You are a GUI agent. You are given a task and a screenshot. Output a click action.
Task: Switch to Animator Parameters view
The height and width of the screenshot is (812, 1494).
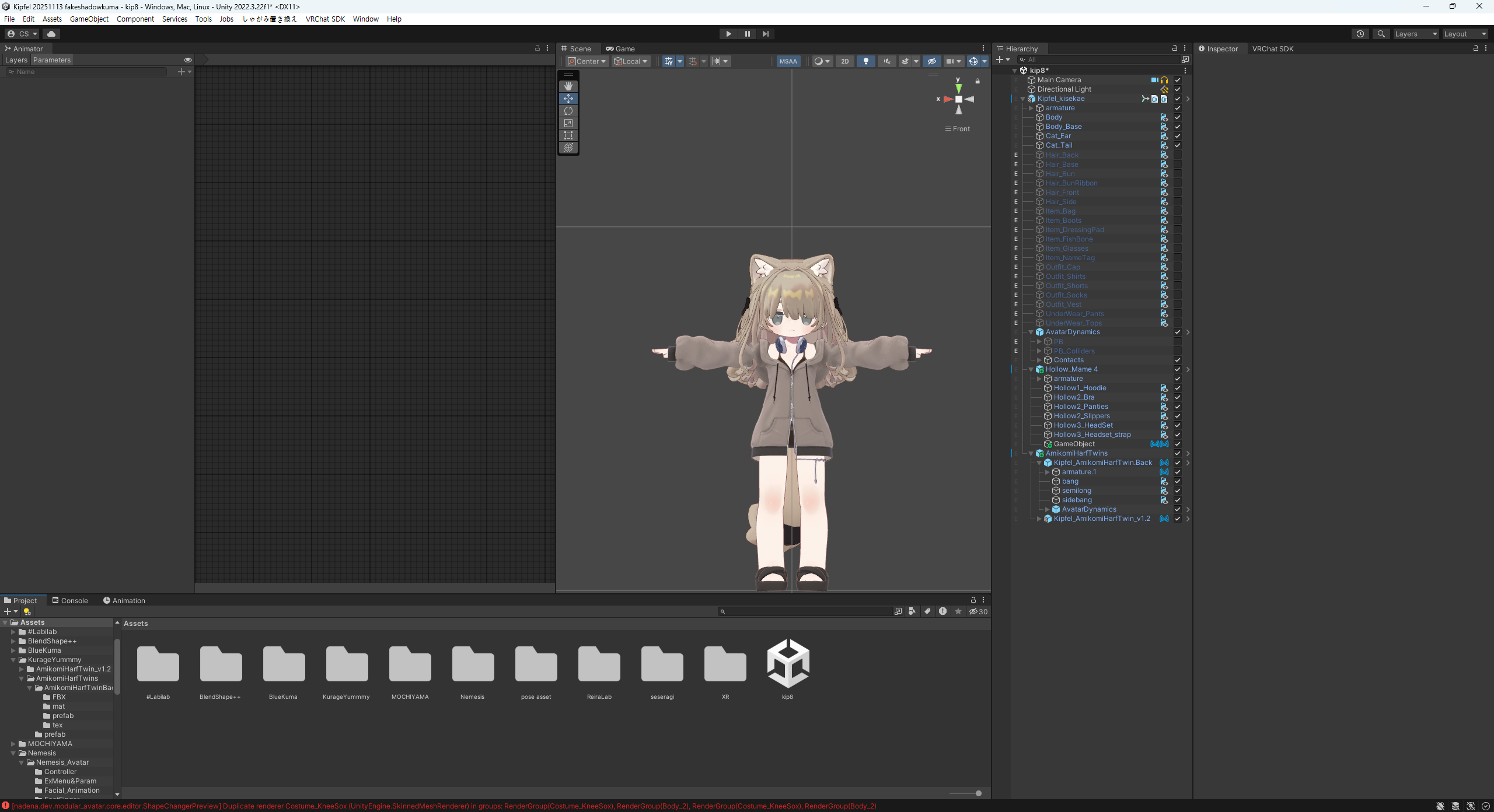[51, 60]
